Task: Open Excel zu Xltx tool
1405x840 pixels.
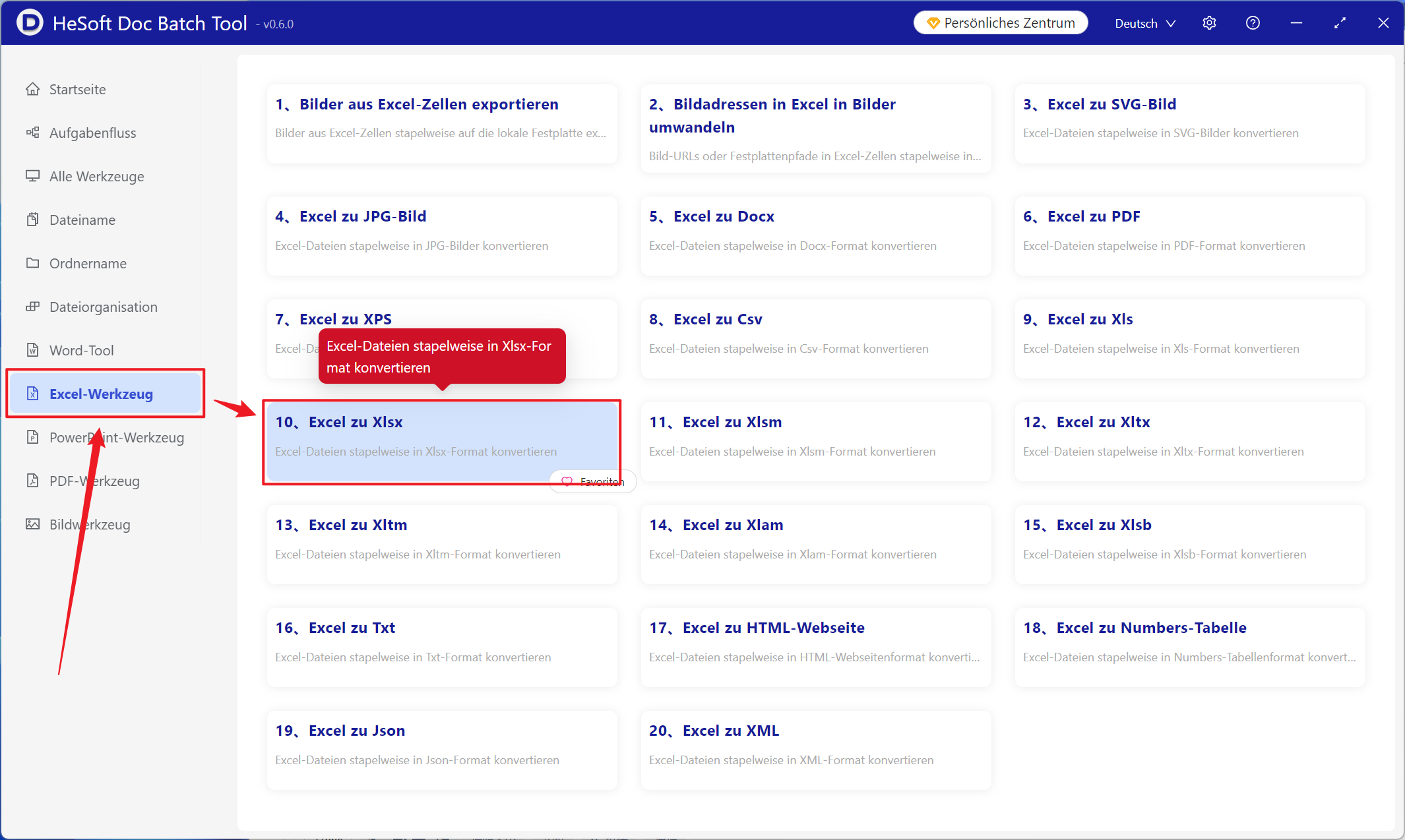Action: coord(1190,441)
